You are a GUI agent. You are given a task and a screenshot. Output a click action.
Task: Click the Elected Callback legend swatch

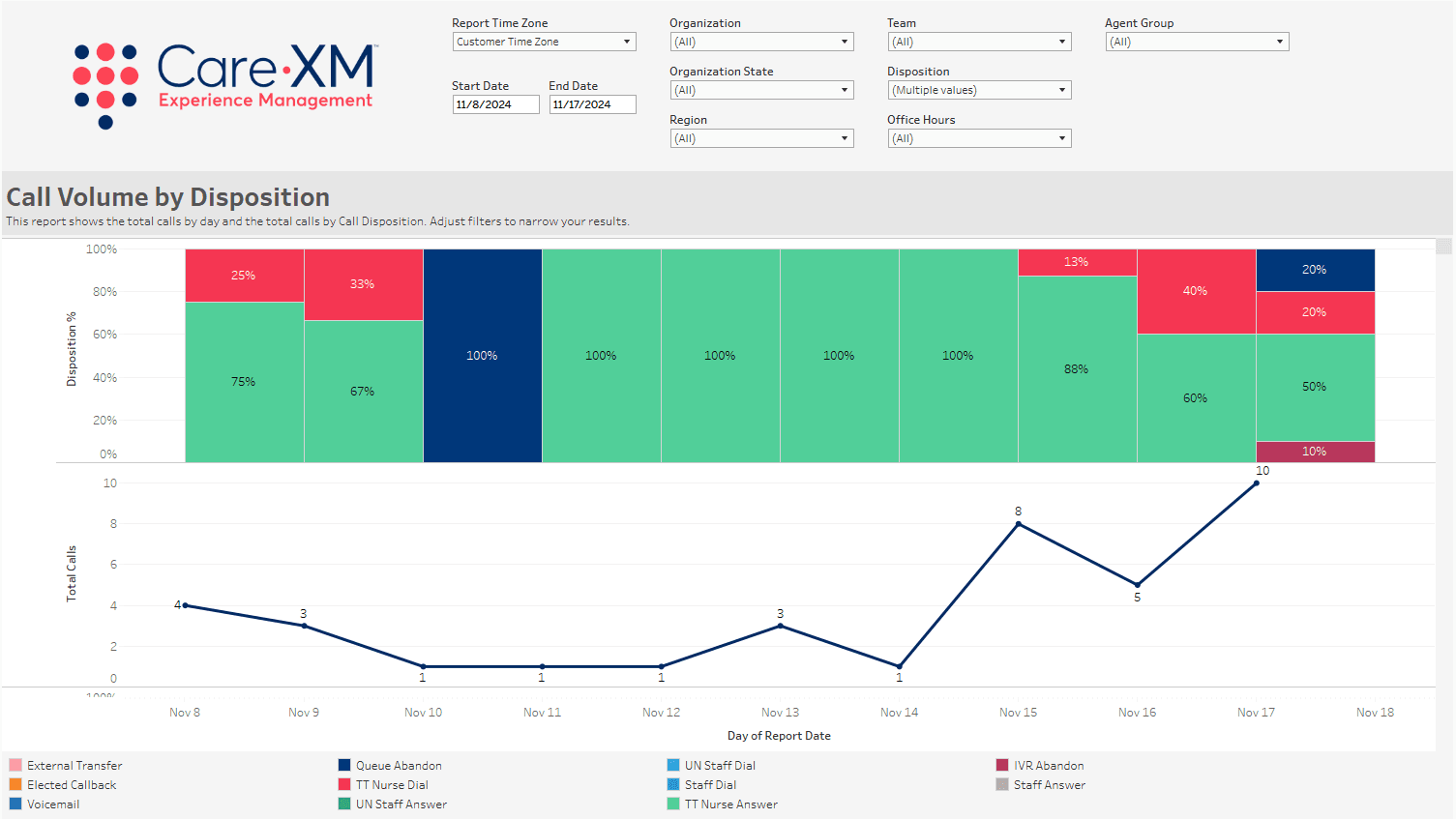15,784
